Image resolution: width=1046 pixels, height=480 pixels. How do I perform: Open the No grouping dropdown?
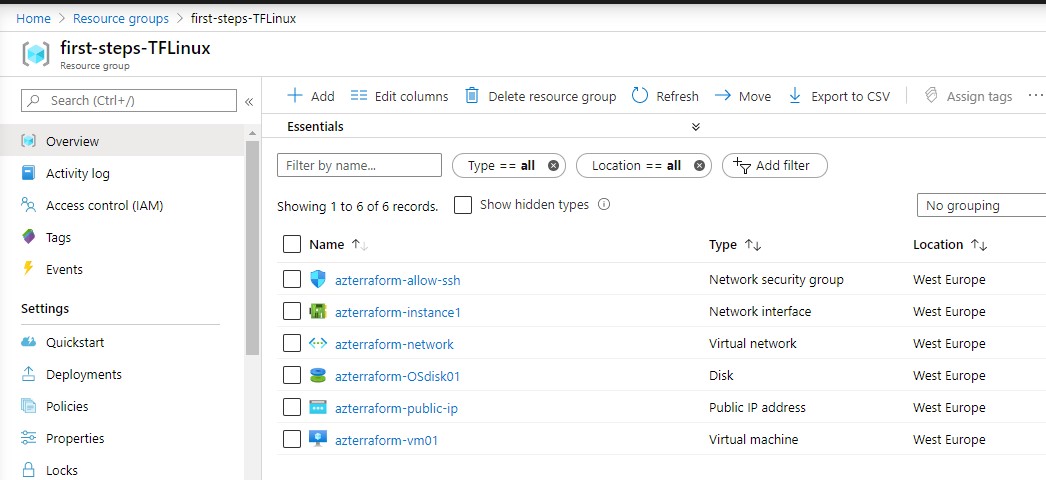(x=980, y=205)
